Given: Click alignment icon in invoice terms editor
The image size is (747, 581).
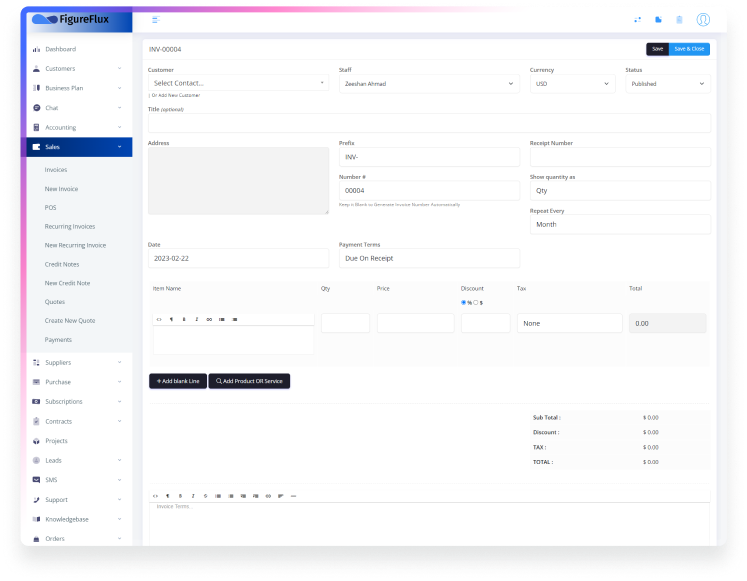Looking at the screenshot, I should click(281, 496).
